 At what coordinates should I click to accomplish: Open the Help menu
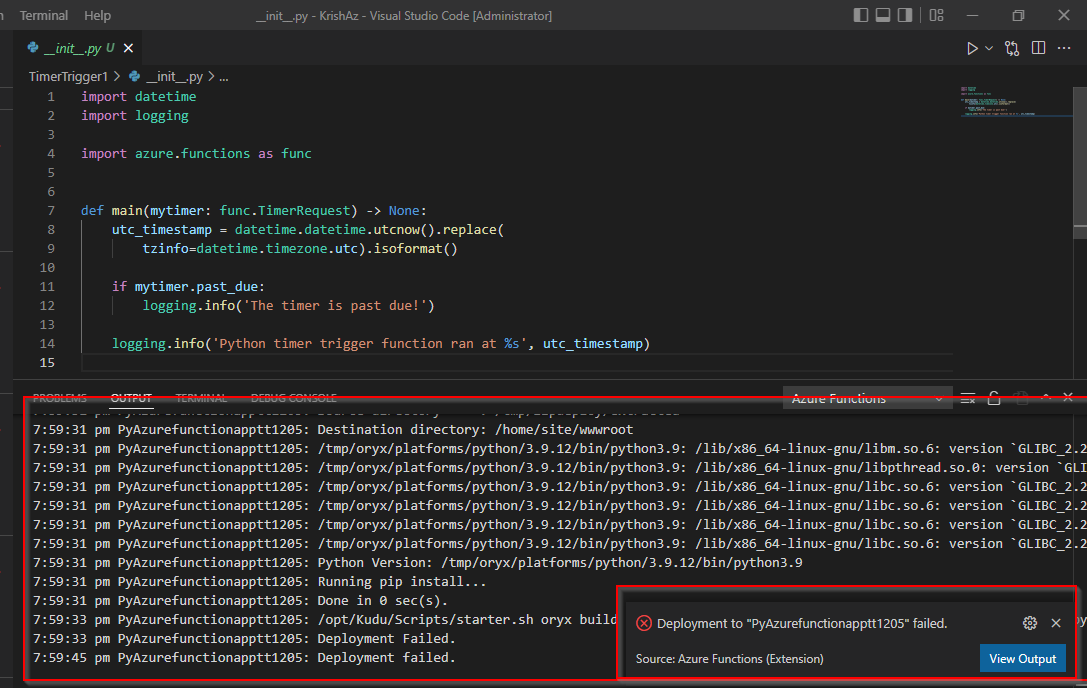click(x=97, y=15)
